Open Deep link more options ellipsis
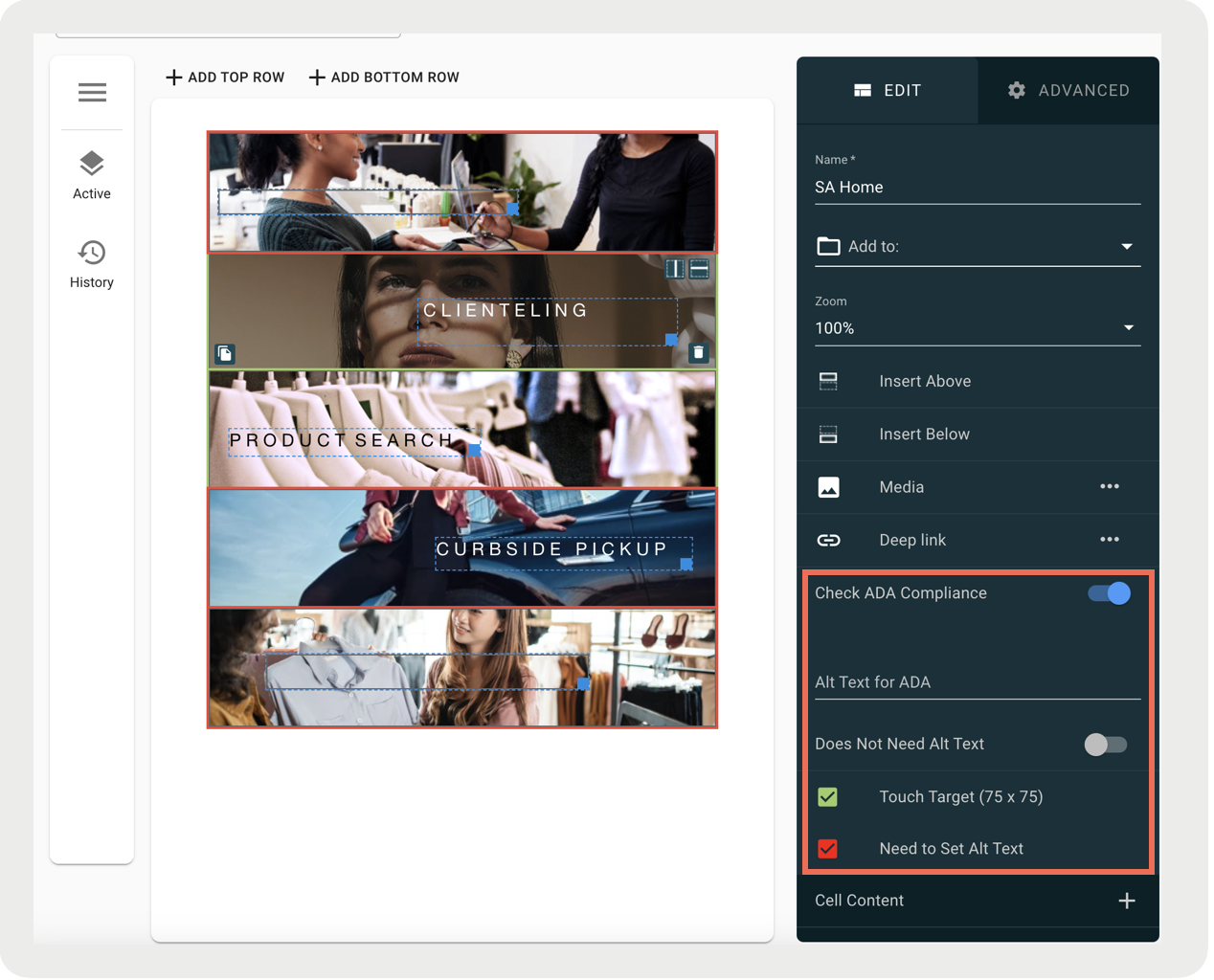This screenshot has height=980, width=1214. click(1110, 540)
